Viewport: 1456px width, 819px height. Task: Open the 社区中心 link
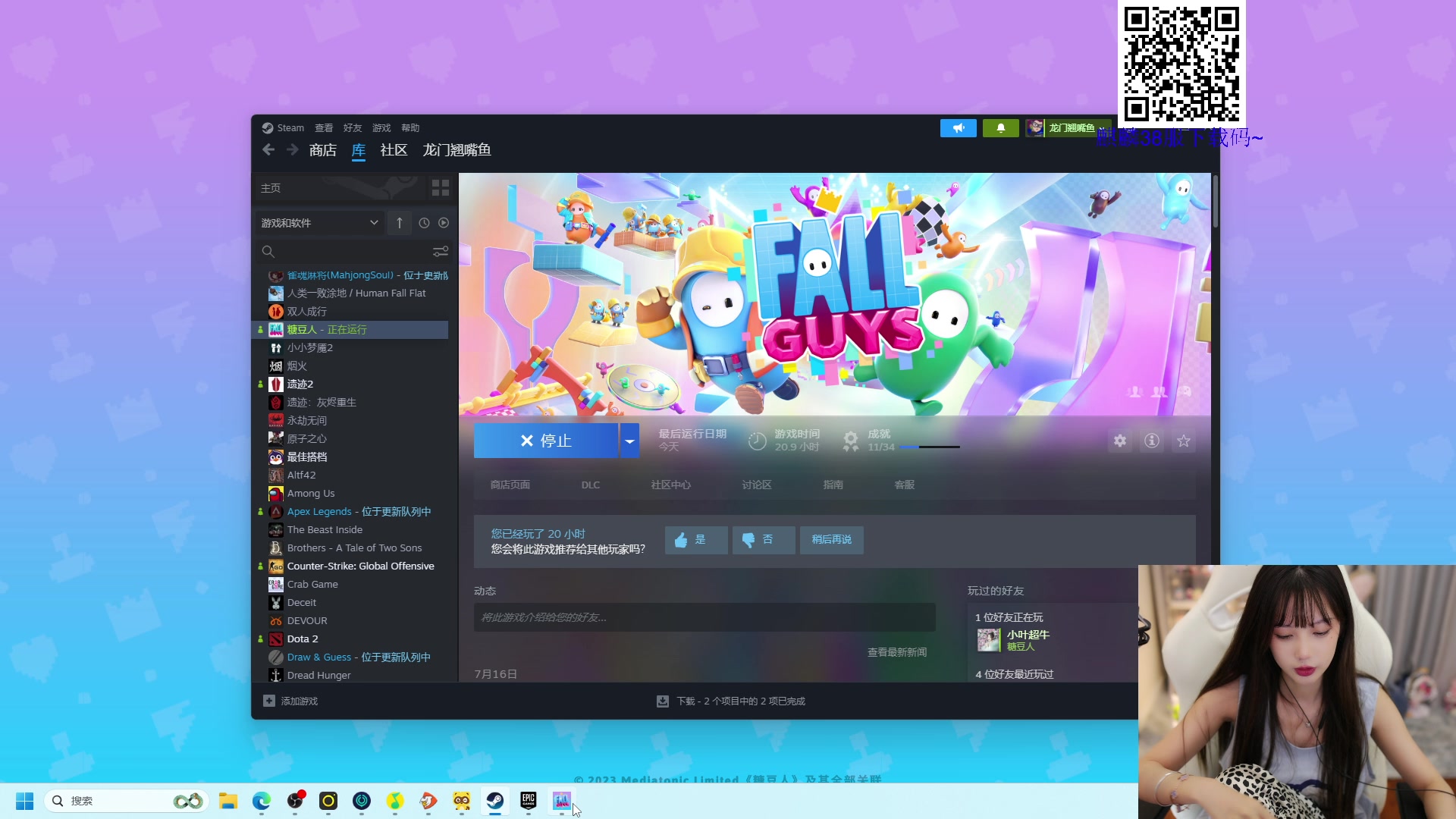[671, 485]
